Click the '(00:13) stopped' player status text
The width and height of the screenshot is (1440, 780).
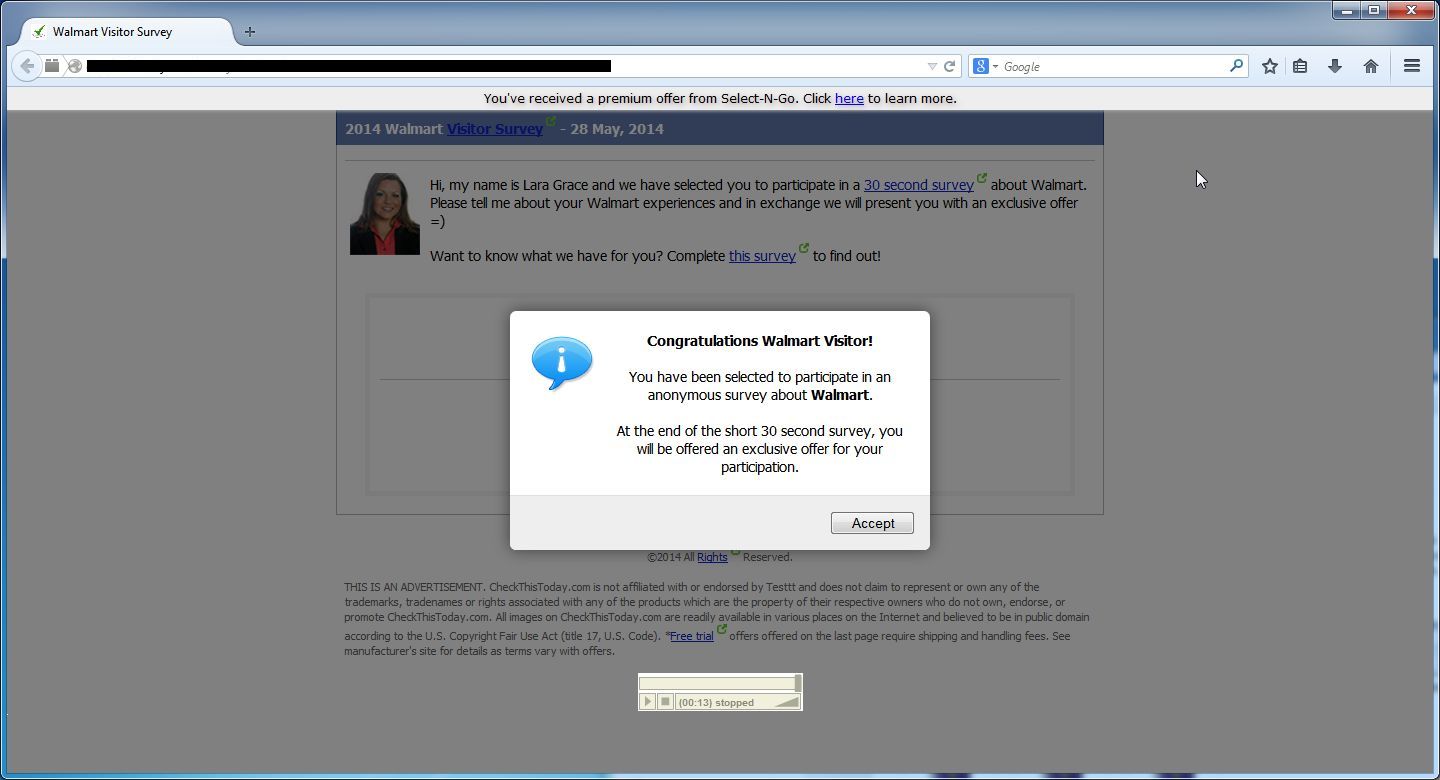pos(716,703)
